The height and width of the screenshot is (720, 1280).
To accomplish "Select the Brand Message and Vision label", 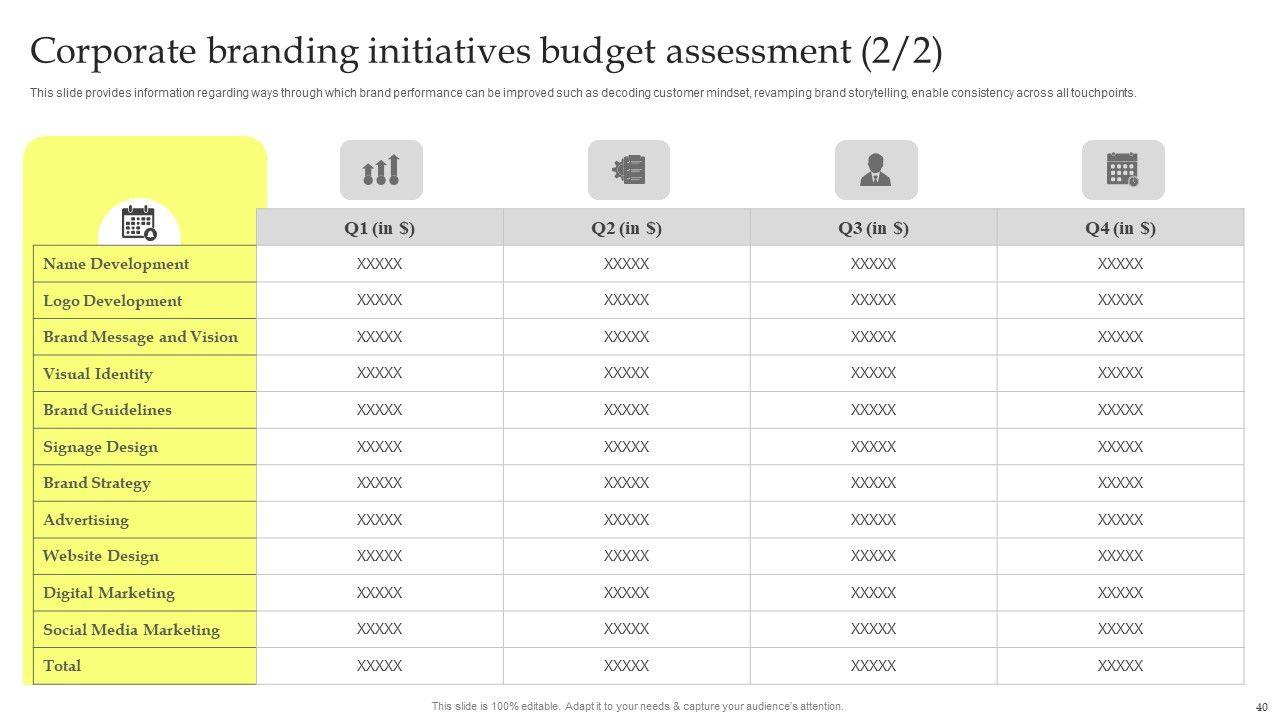I will [140, 337].
